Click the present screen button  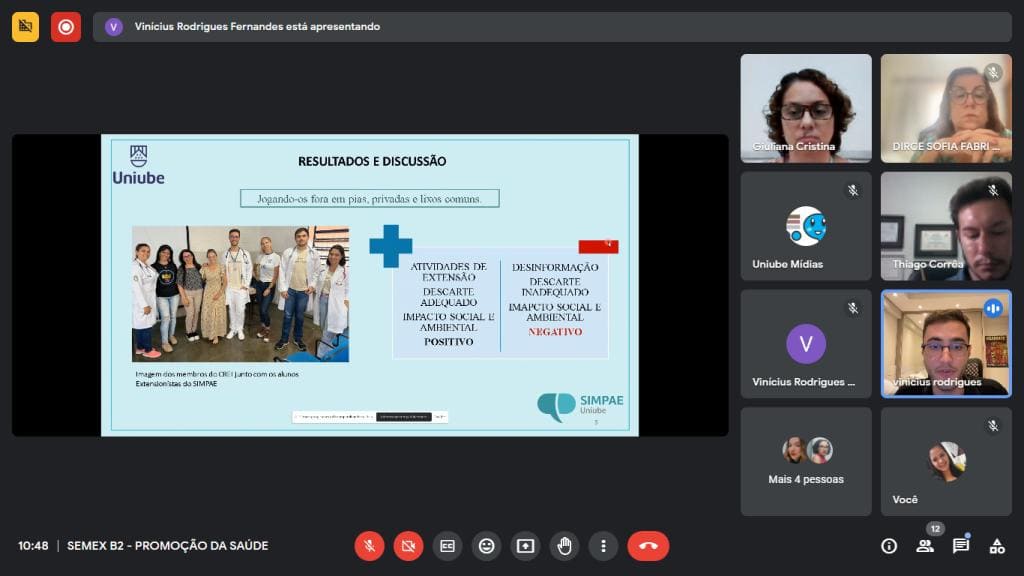pos(526,546)
